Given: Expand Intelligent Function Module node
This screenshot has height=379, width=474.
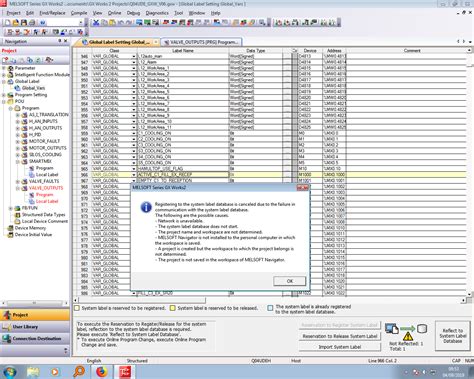Looking at the screenshot, I should [4, 75].
